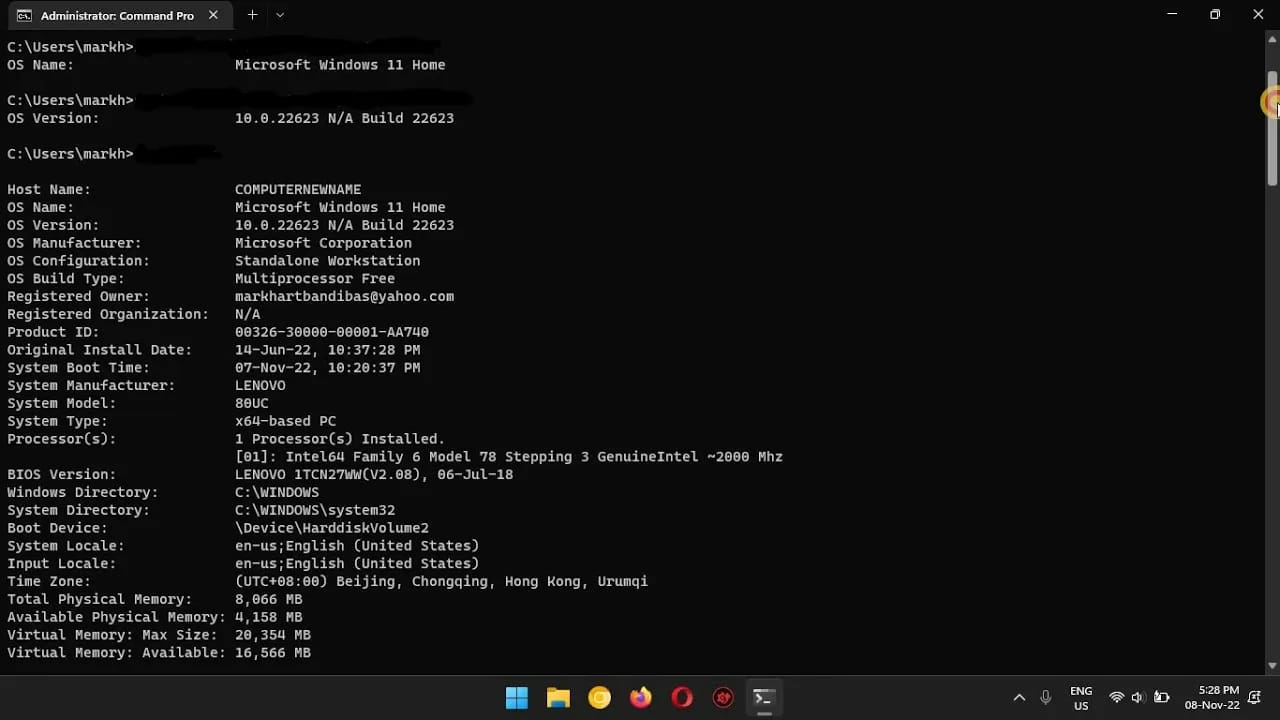Click the speaker volume icon
This screenshot has height=720, width=1280.
[1138, 697]
